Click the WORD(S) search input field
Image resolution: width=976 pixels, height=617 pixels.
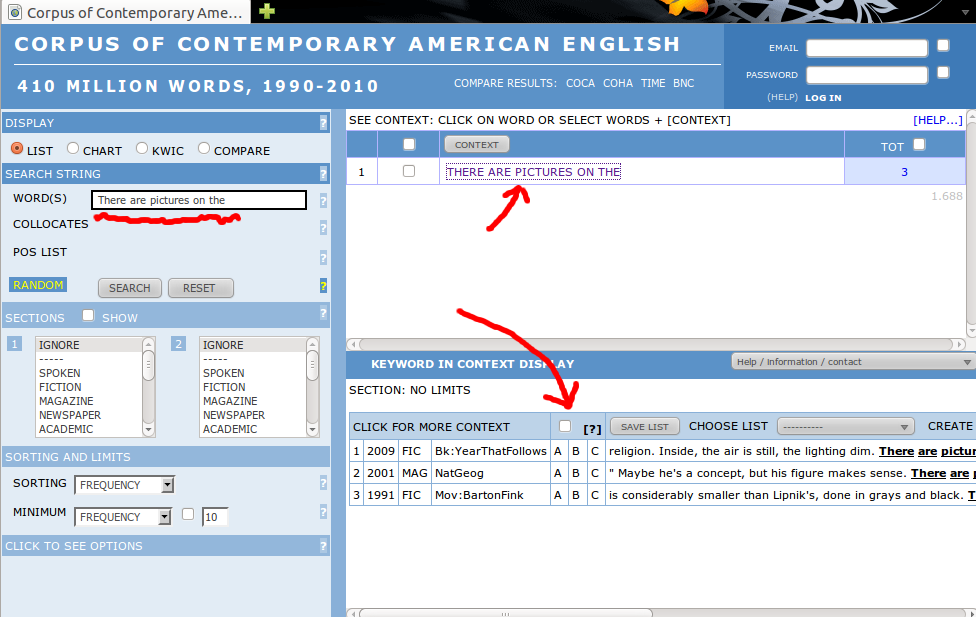pos(198,200)
